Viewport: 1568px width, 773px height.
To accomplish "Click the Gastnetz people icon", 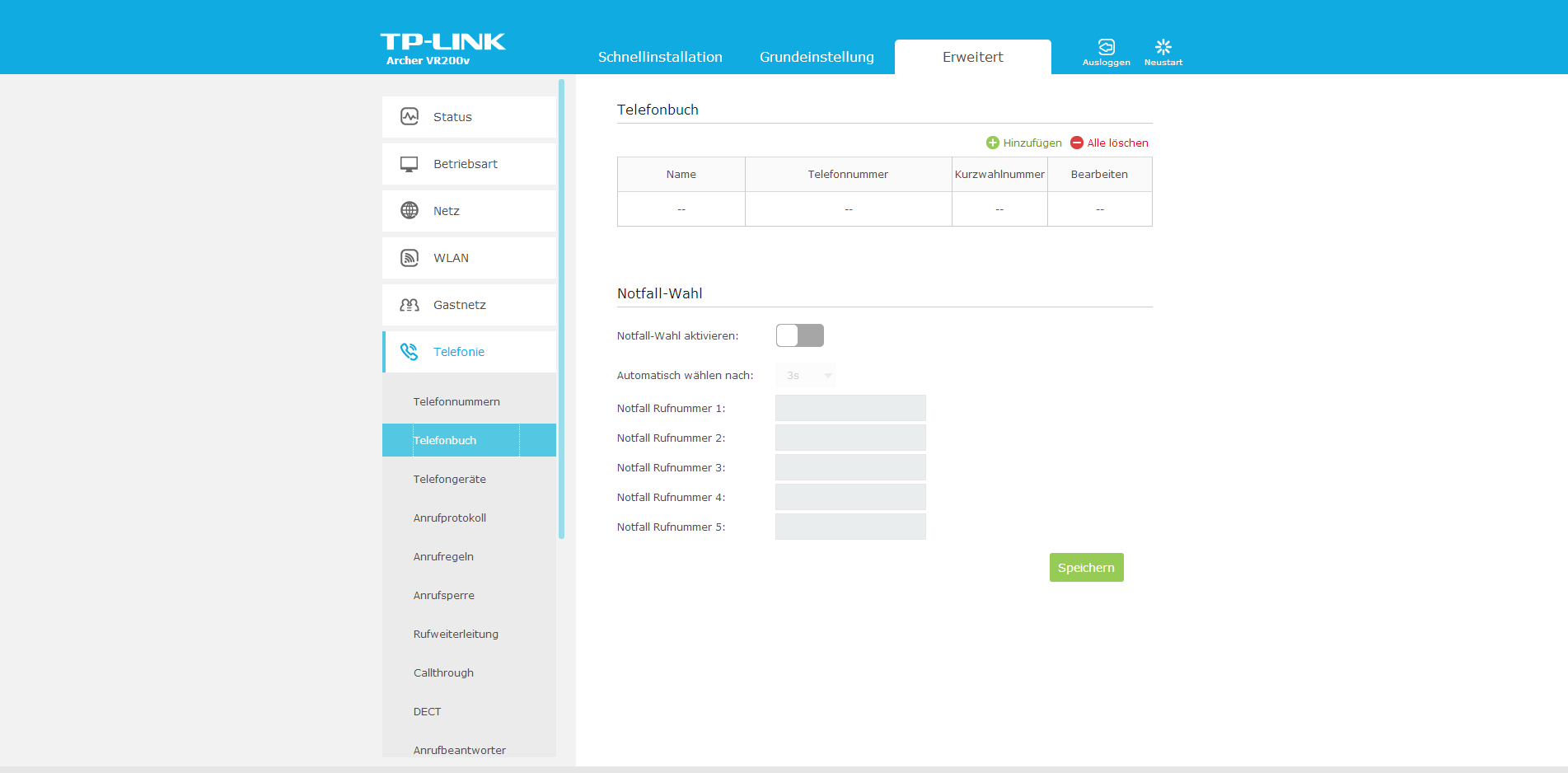I will click(x=410, y=305).
